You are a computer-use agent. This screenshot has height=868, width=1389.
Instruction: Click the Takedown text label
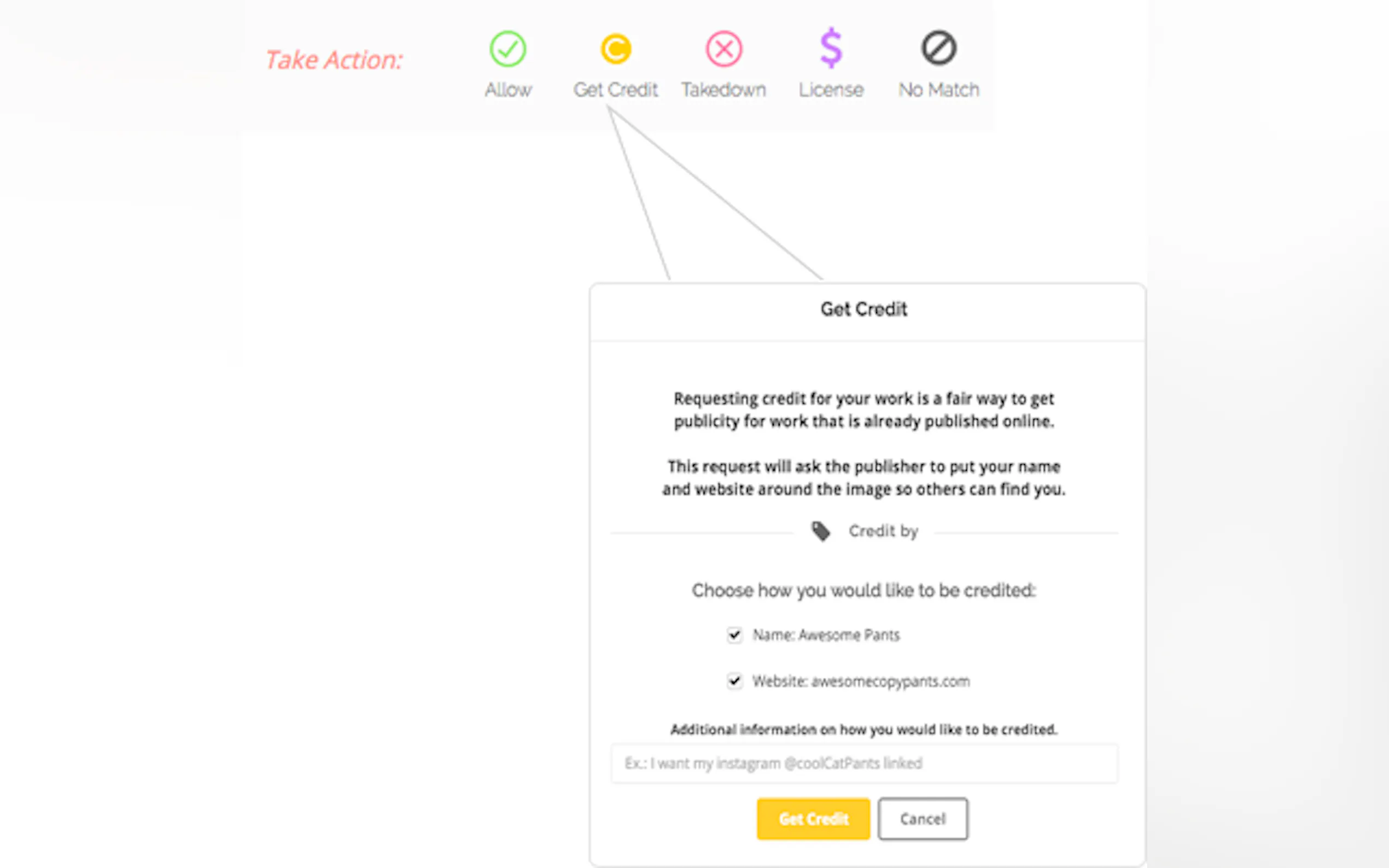723,90
